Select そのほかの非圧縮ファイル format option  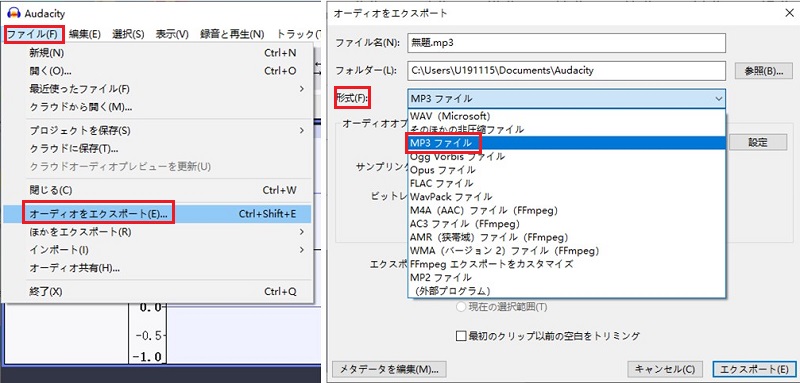(566, 130)
